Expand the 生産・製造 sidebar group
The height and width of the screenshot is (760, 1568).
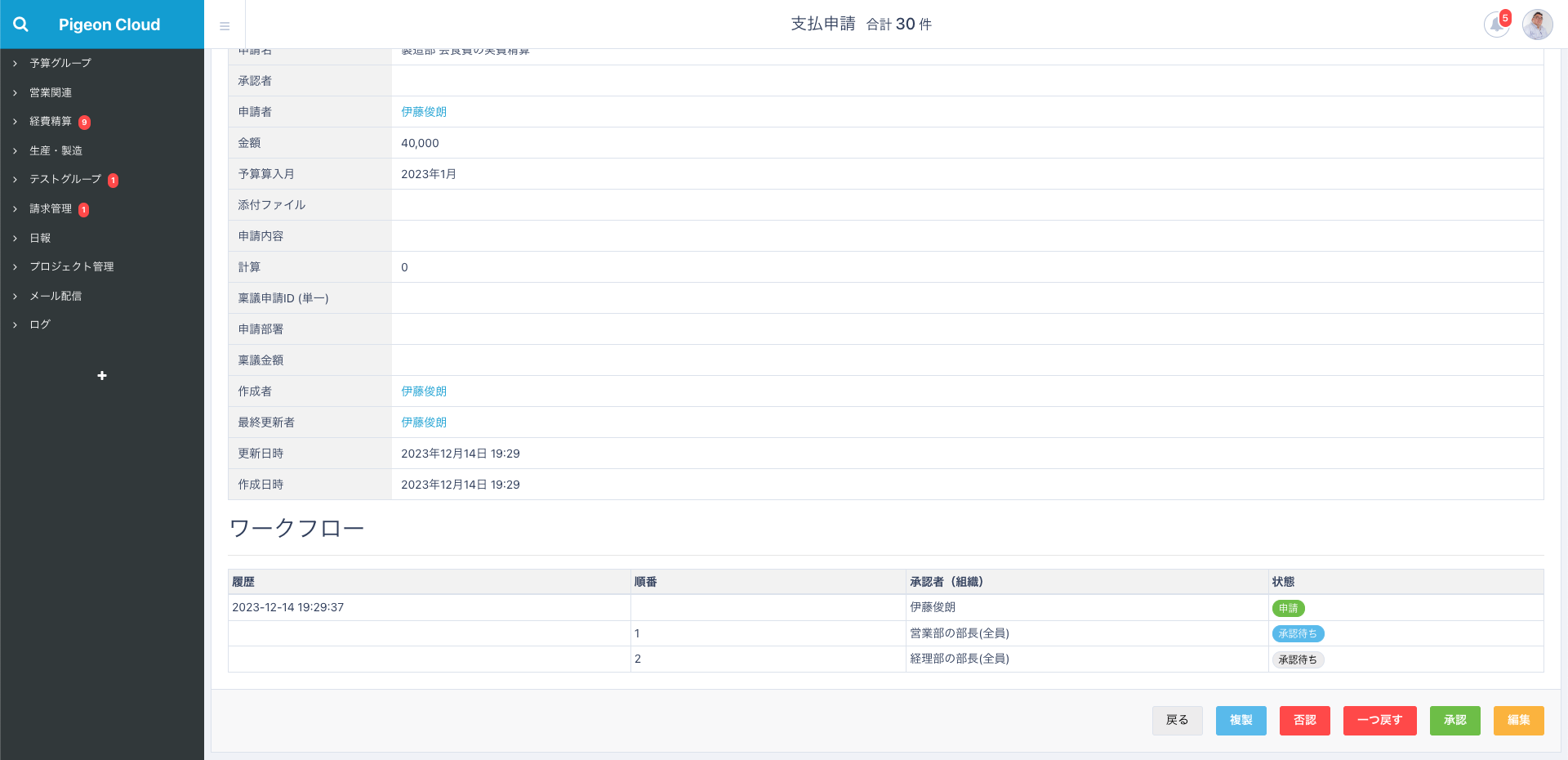56,150
